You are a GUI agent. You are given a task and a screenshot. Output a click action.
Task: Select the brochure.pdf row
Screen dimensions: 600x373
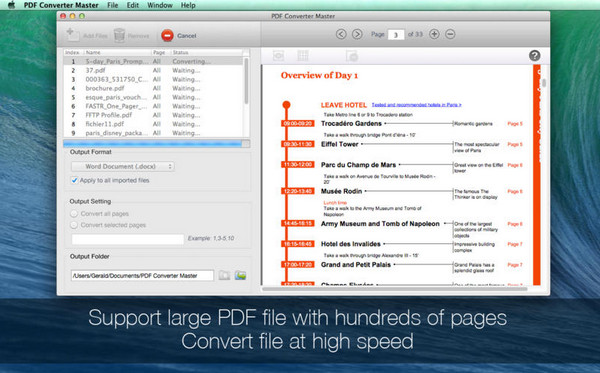coord(153,88)
